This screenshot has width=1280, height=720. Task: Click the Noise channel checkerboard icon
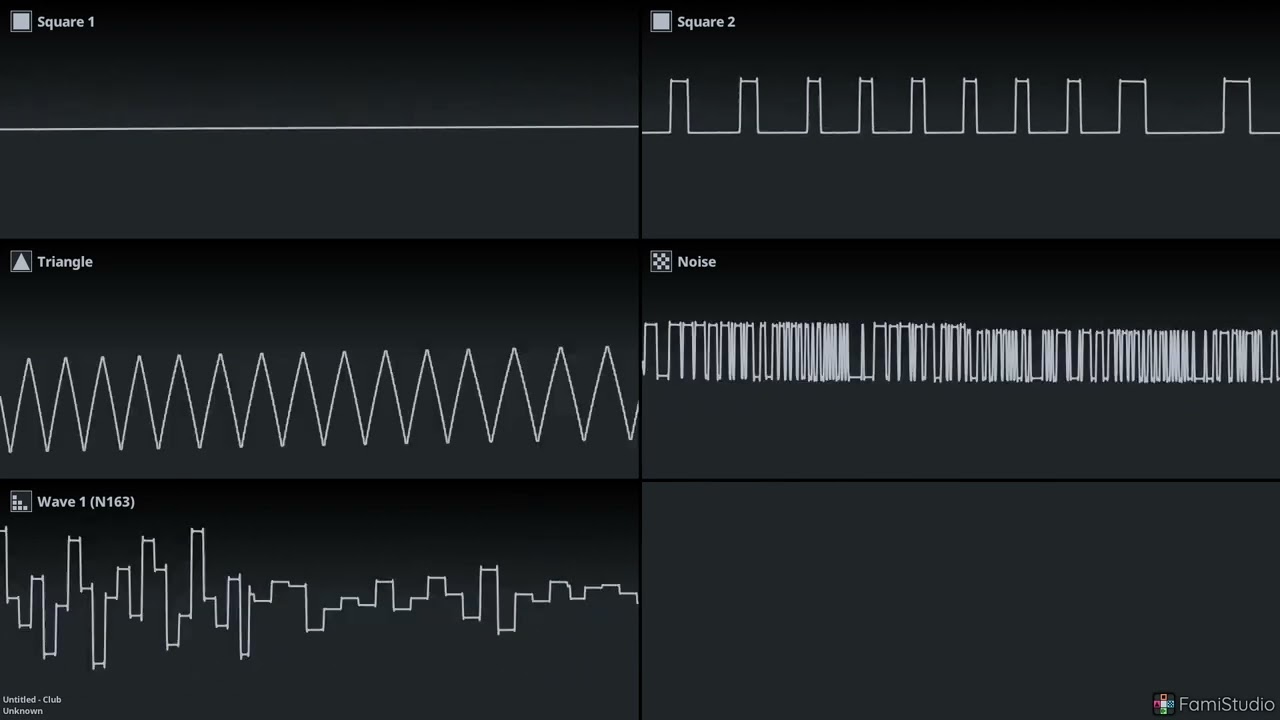click(x=661, y=262)
